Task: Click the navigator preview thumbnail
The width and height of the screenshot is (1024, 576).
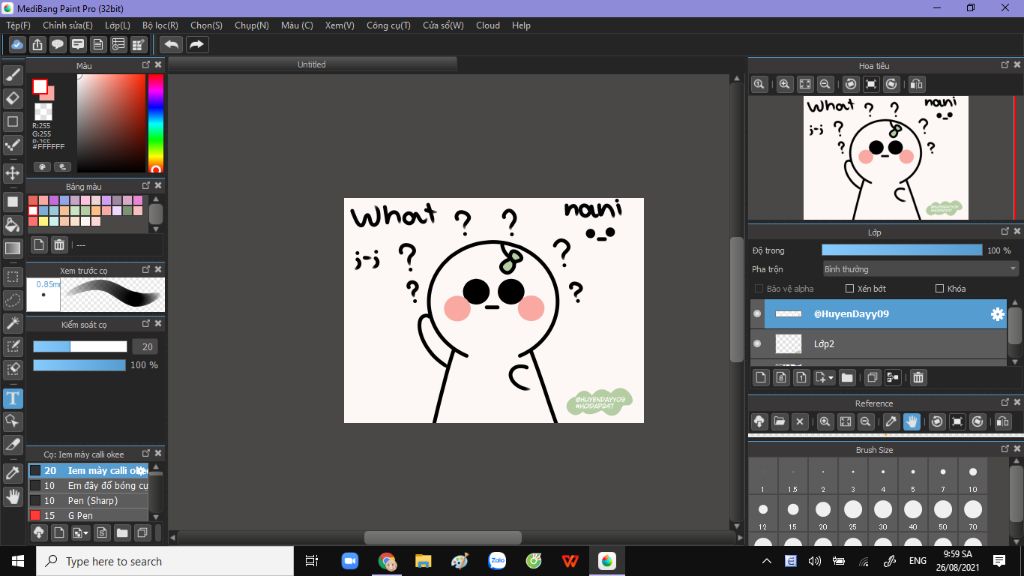Action: tap(886, 157)
